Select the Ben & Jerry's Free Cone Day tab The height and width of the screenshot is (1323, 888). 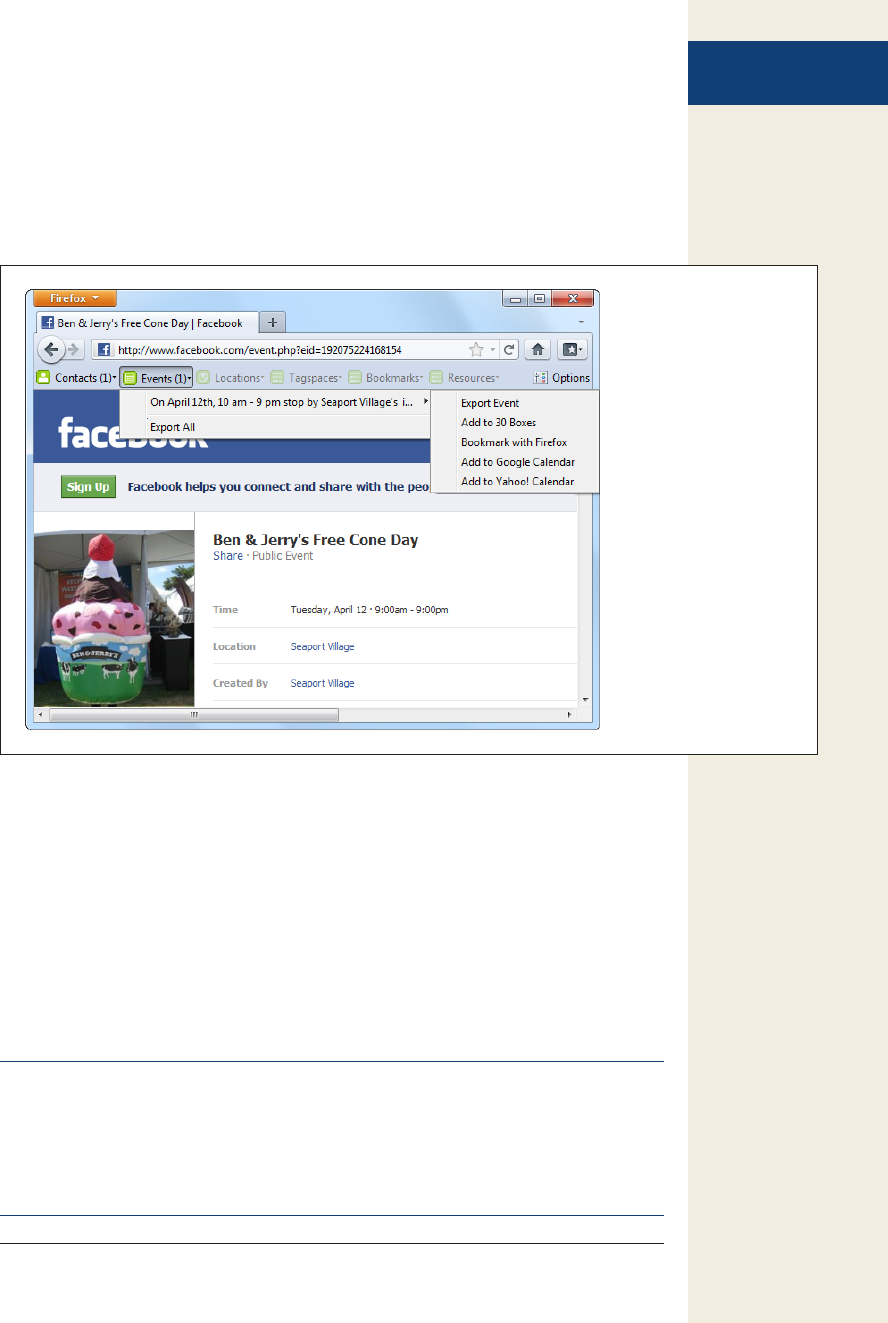coord(148,323)
